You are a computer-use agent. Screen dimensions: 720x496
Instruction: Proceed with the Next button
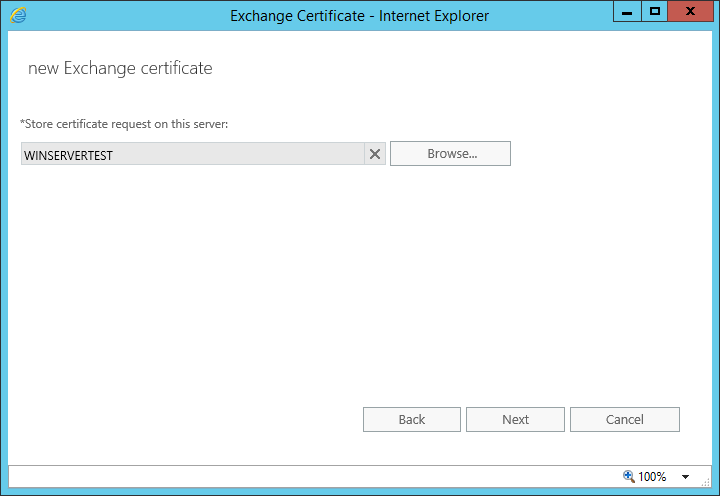pyautogui.click(x=516, y=420)
